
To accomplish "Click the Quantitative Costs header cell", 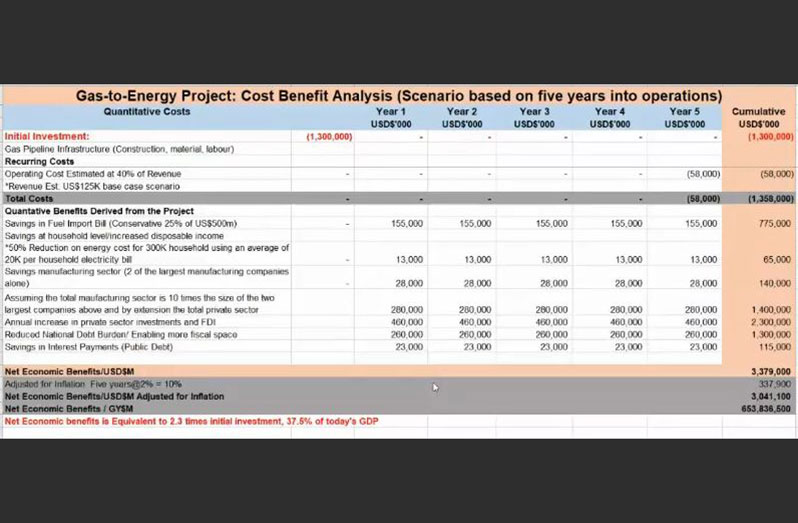I will 147,111.
